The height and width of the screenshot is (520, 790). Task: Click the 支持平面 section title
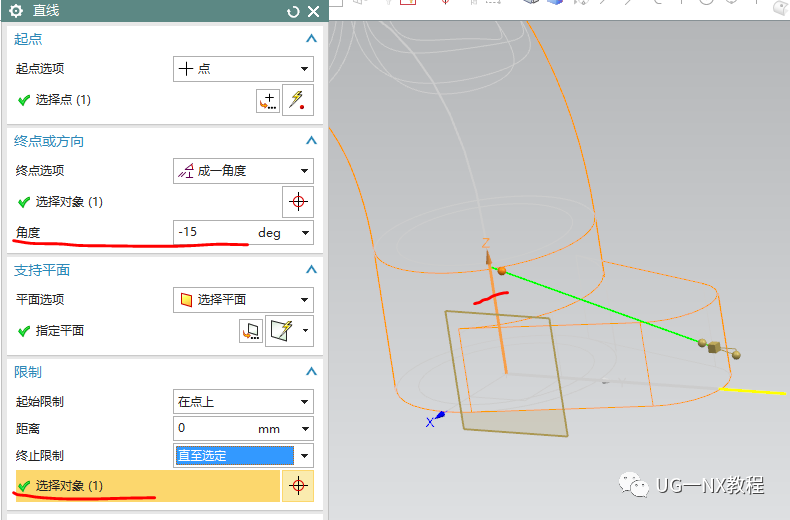42,270
